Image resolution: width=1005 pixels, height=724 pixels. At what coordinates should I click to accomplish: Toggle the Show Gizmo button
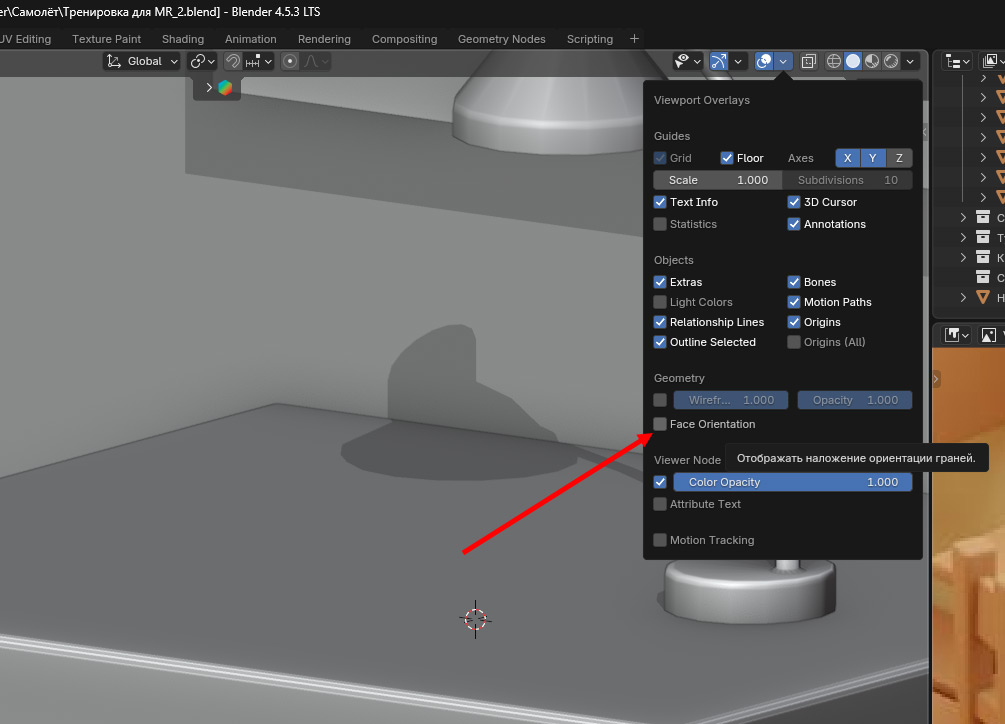point(719,61)
